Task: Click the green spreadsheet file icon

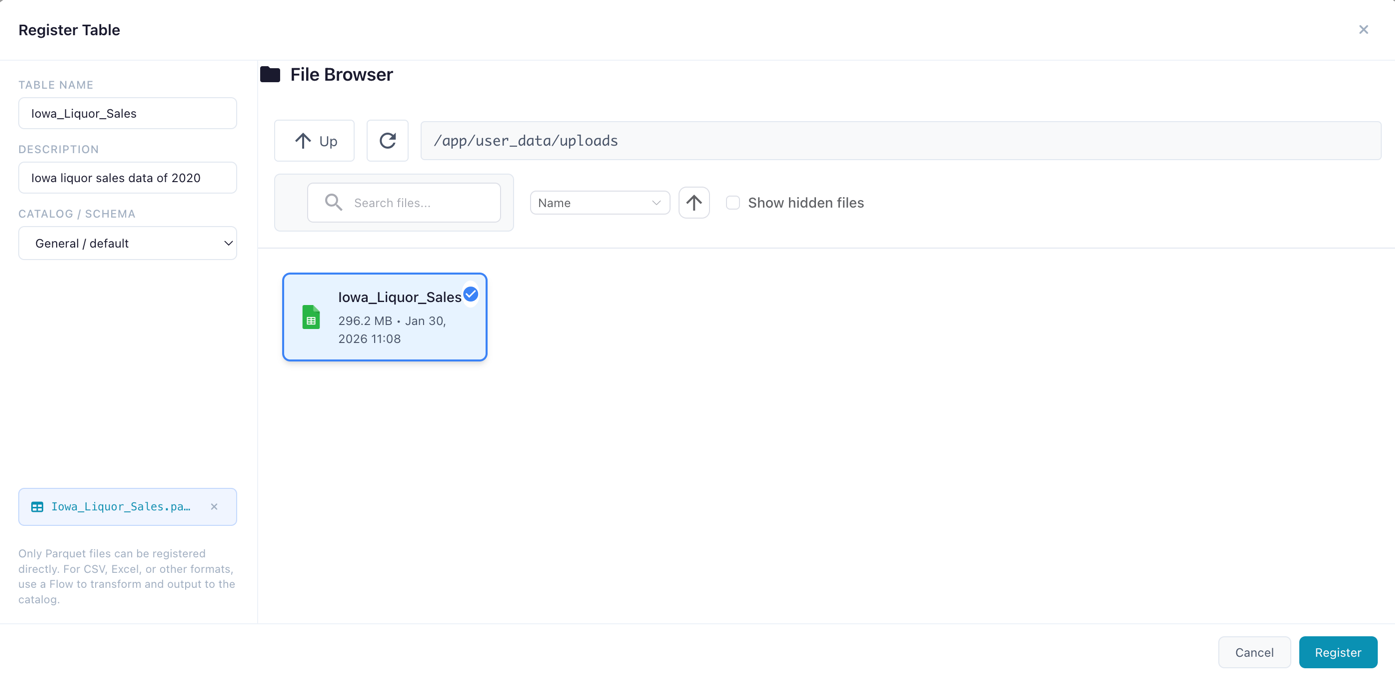Action: click(x=311, y=317)
